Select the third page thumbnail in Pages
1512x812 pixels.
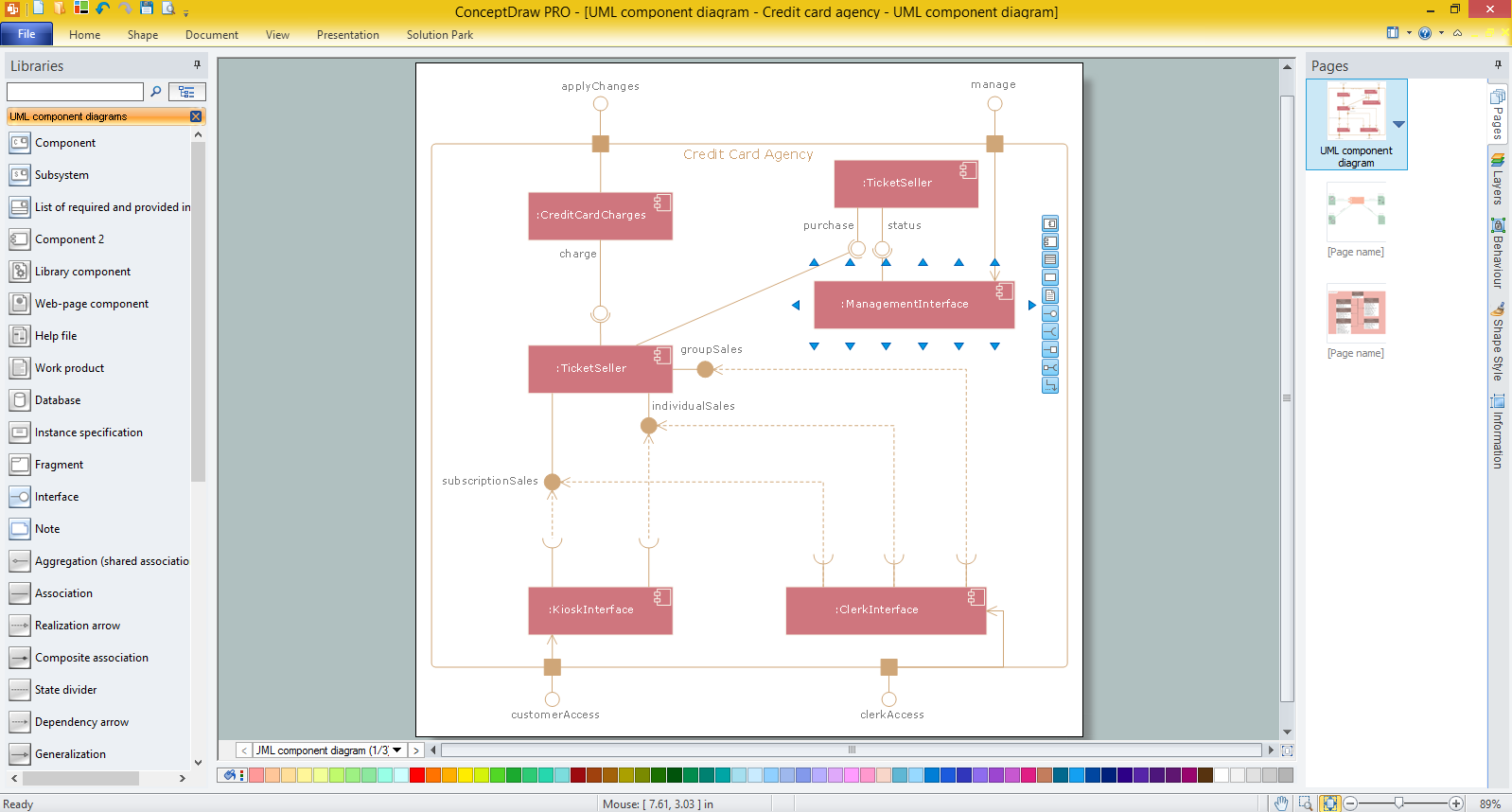click(x=1356, y=313)
